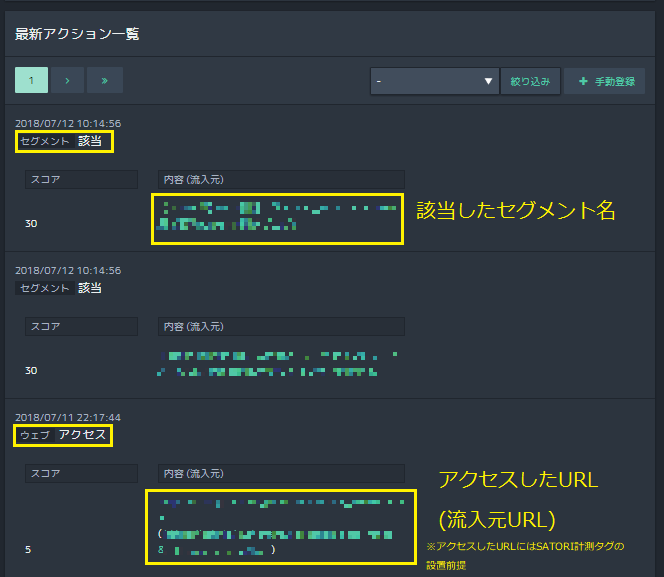This screenshot has width=664, height=577.
Task: Open the blurred accessed URL in third entry
Action: coord(280,525)
